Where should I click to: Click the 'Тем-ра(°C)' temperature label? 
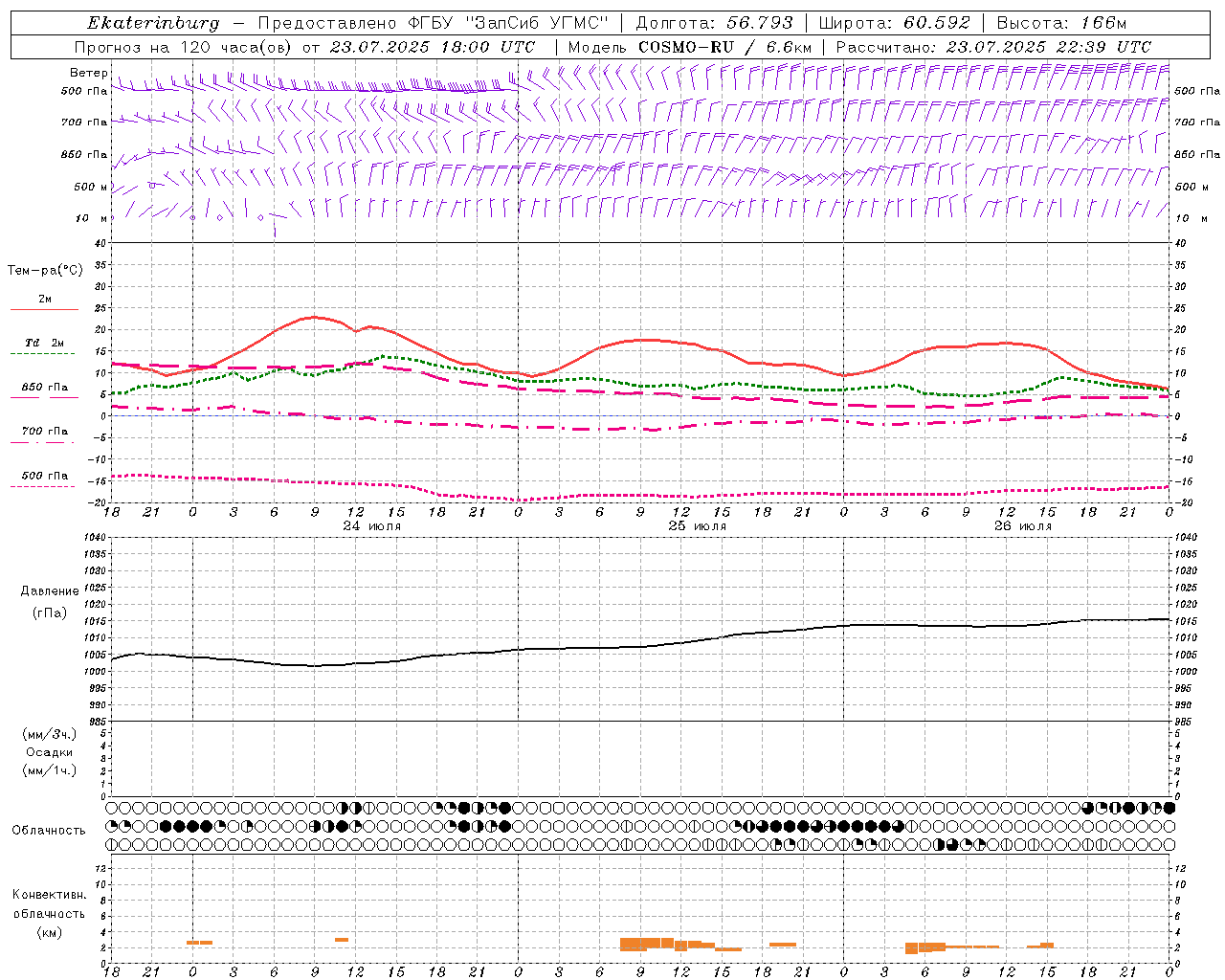point(45,271)
